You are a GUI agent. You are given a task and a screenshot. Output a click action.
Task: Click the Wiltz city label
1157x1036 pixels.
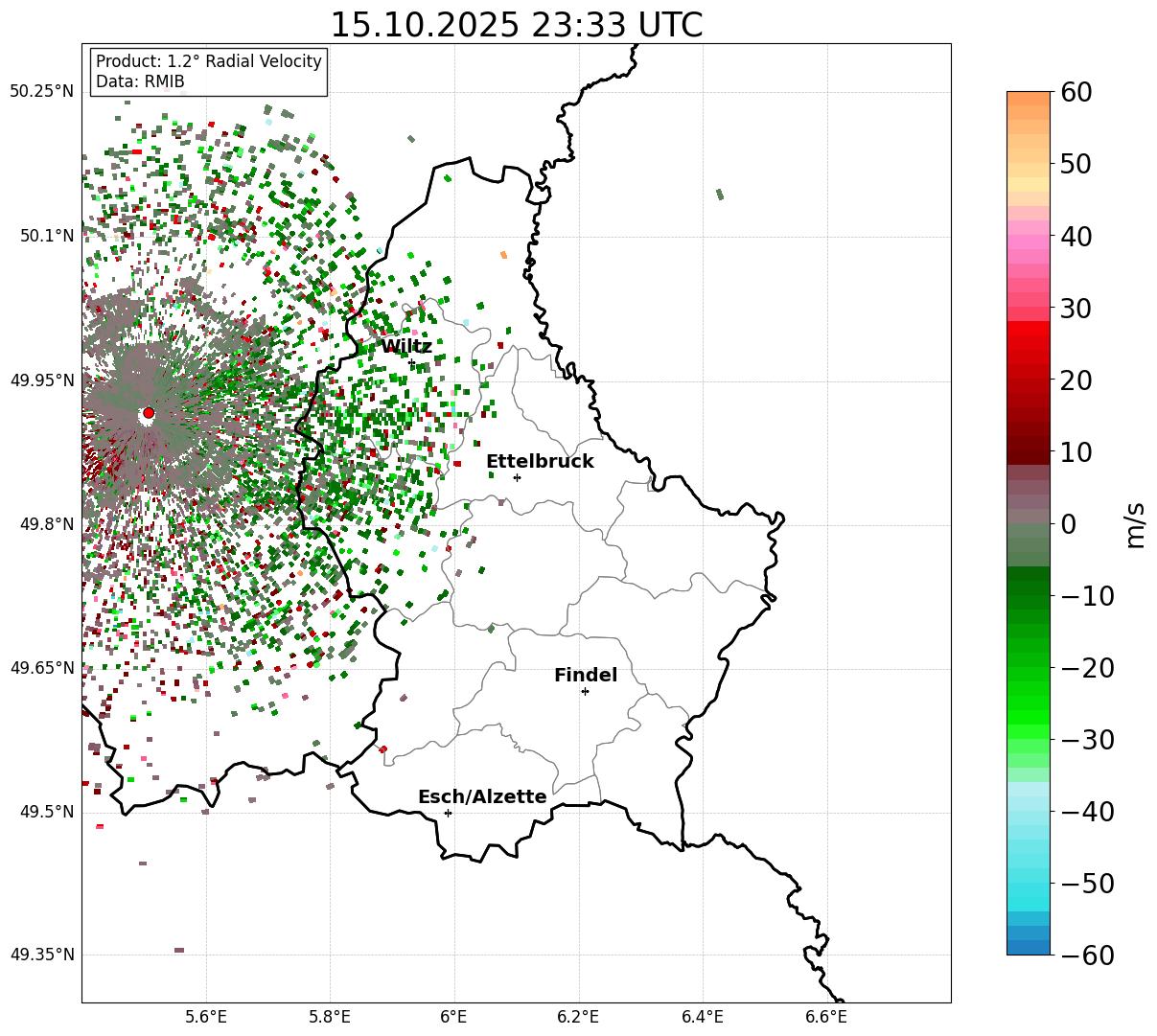tap(406, 346)
